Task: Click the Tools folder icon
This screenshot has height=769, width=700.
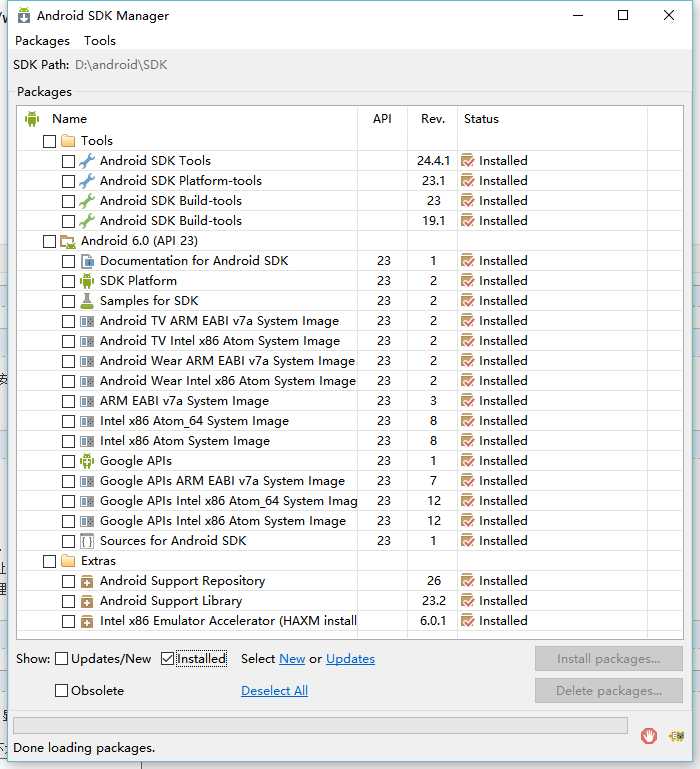Action: 68,141
